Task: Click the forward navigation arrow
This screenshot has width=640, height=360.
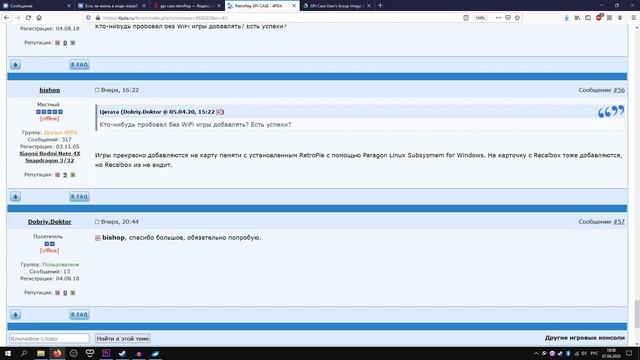Action: 18,18
